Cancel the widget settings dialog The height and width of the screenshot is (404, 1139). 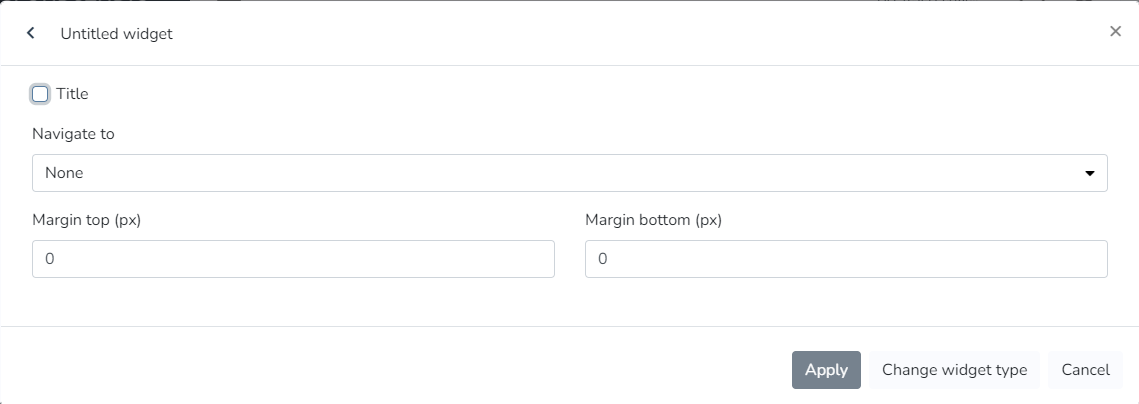click(1085, 370)
